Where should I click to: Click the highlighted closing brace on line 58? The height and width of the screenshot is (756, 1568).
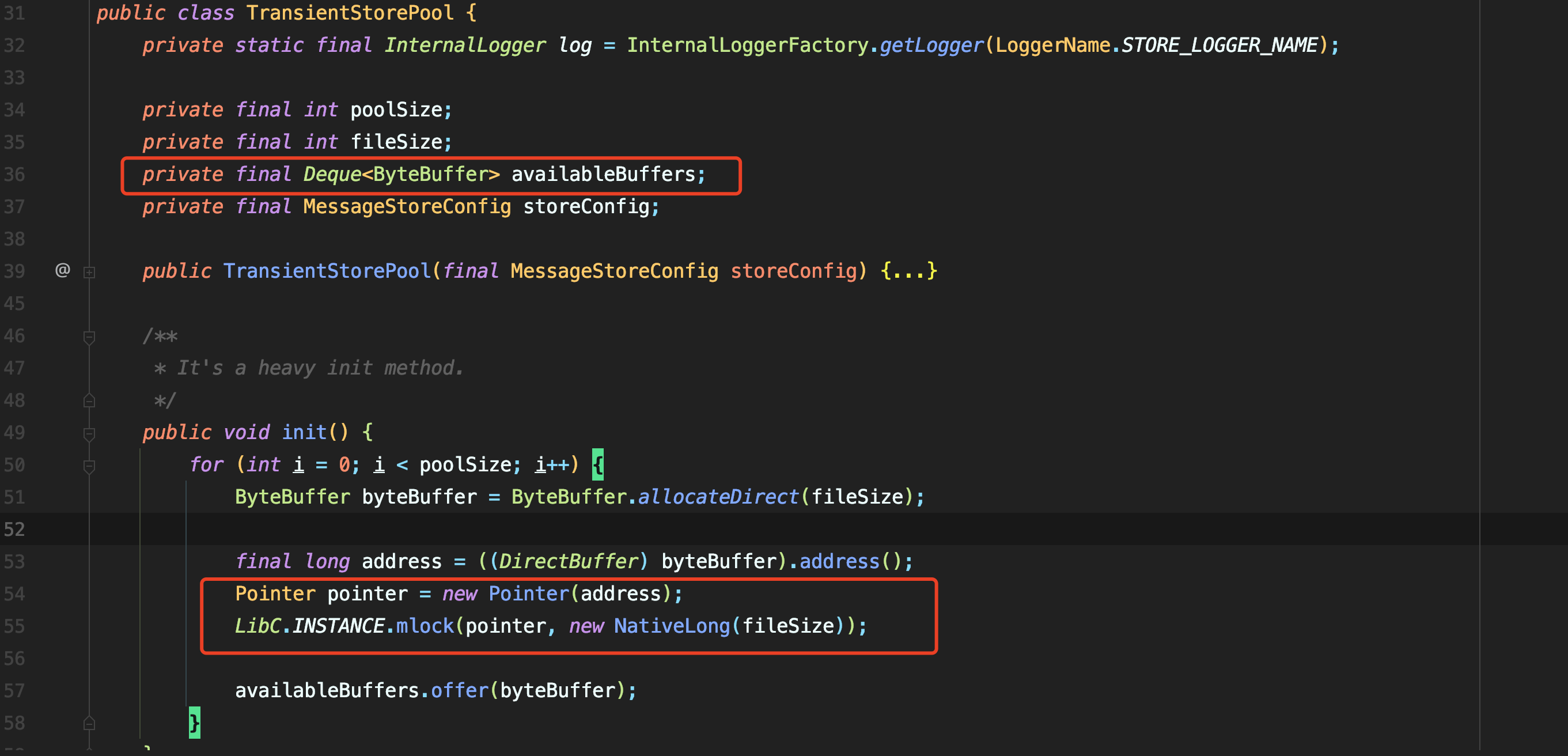pyautogui.click(x=194, y=723)
